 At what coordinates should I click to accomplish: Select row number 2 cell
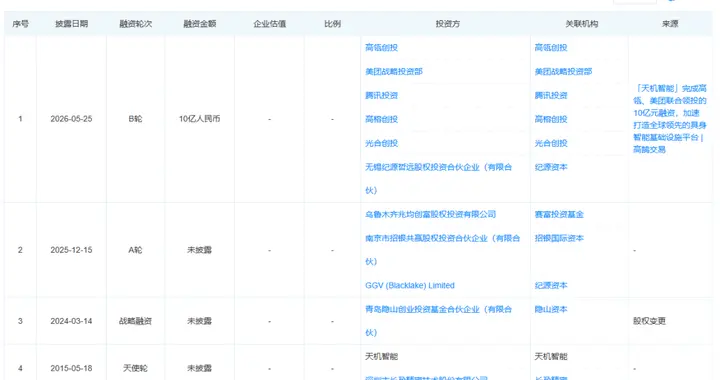coord(20,250)
